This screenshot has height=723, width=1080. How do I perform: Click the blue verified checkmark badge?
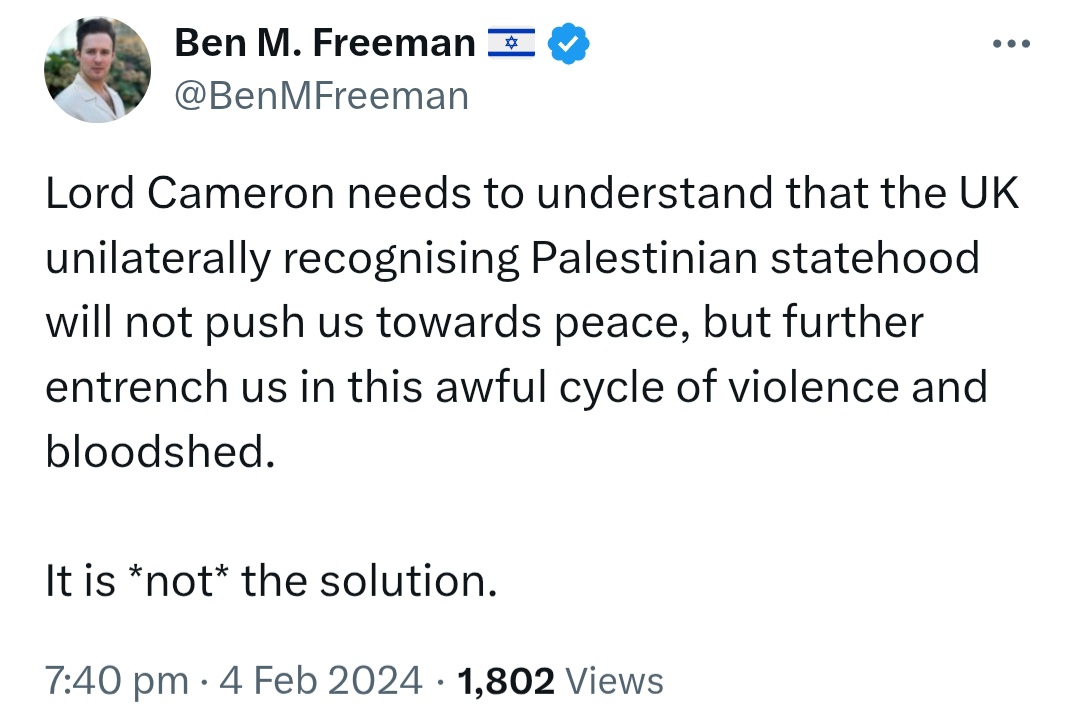click(x=568, y=43)
